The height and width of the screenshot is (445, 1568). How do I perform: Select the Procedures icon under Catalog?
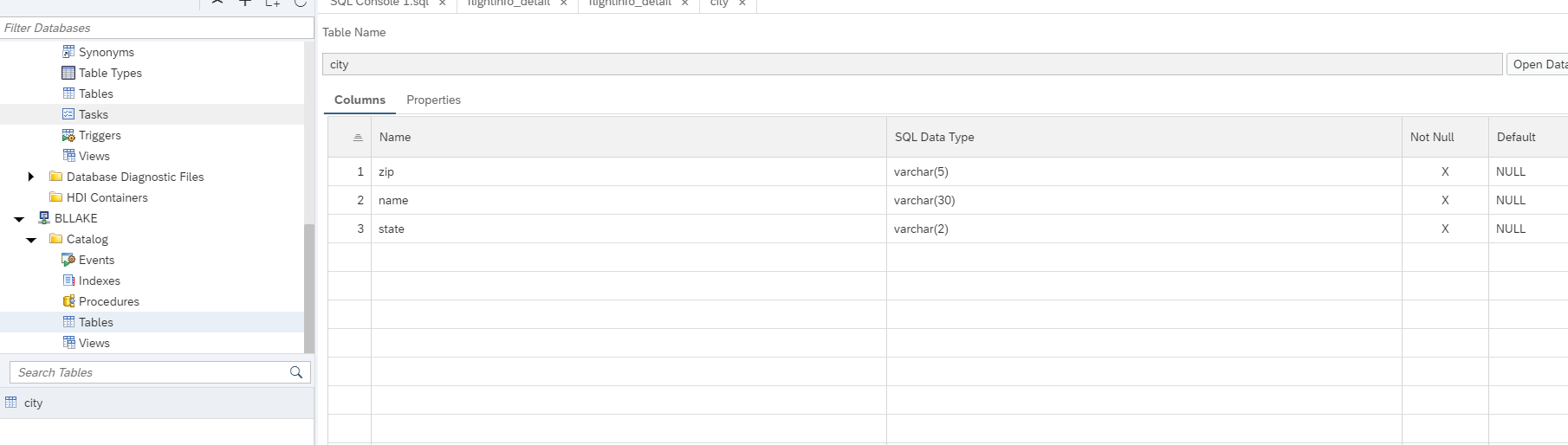[68, 301]
